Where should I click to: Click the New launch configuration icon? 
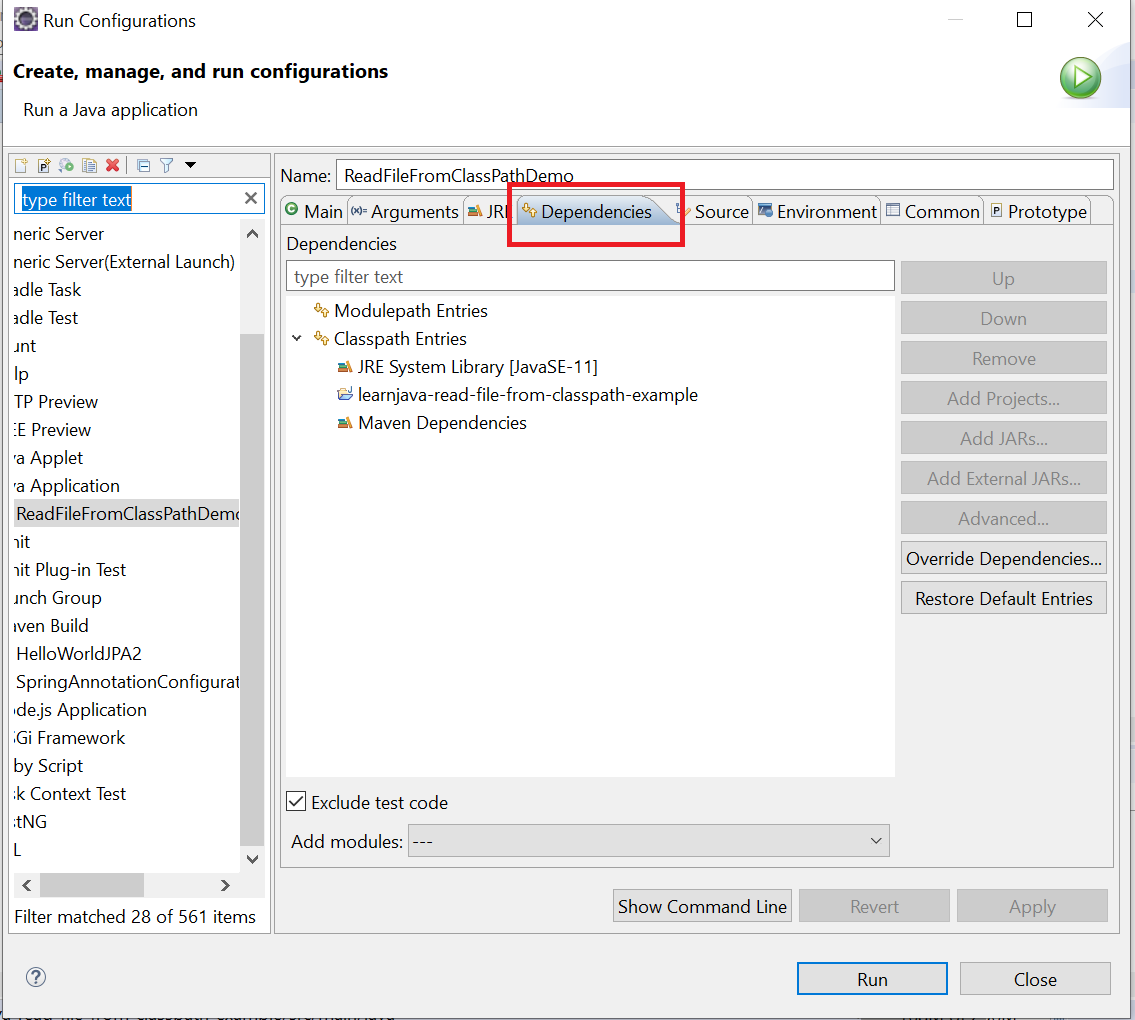coord(21,166)
